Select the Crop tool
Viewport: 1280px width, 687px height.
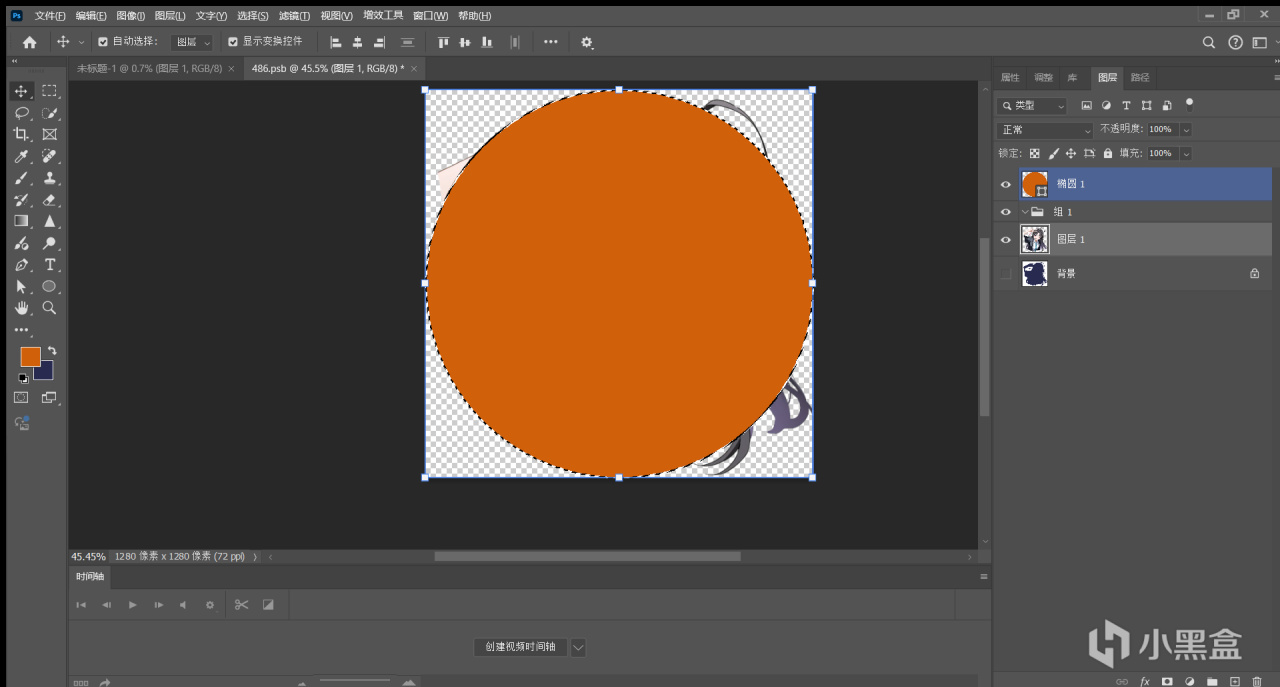tap(21, 134)
